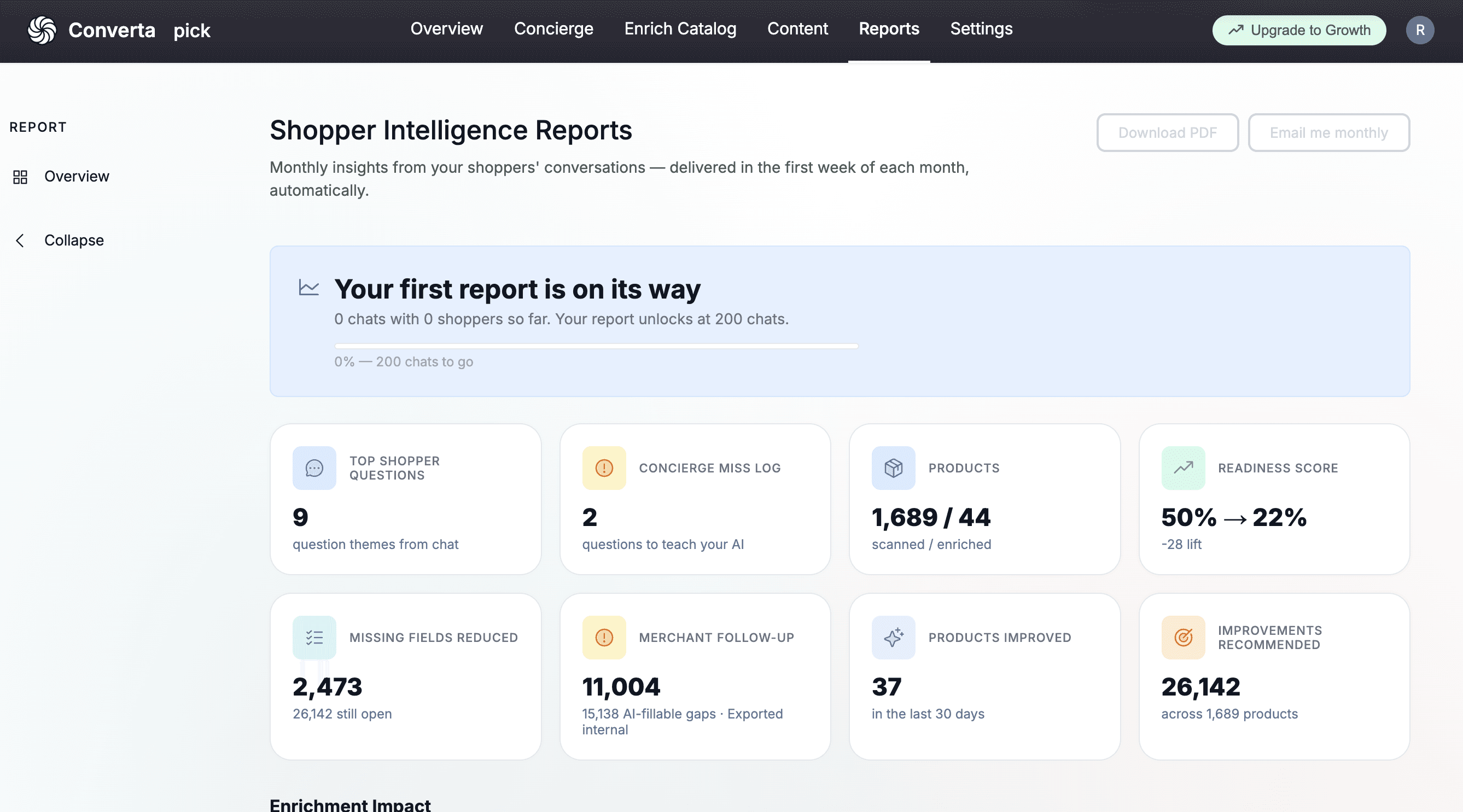Click the Concierge Miss Log value 2
The height and width of the screenshot is (812, 1463).
pyautogui.click(x=590, y=517)
